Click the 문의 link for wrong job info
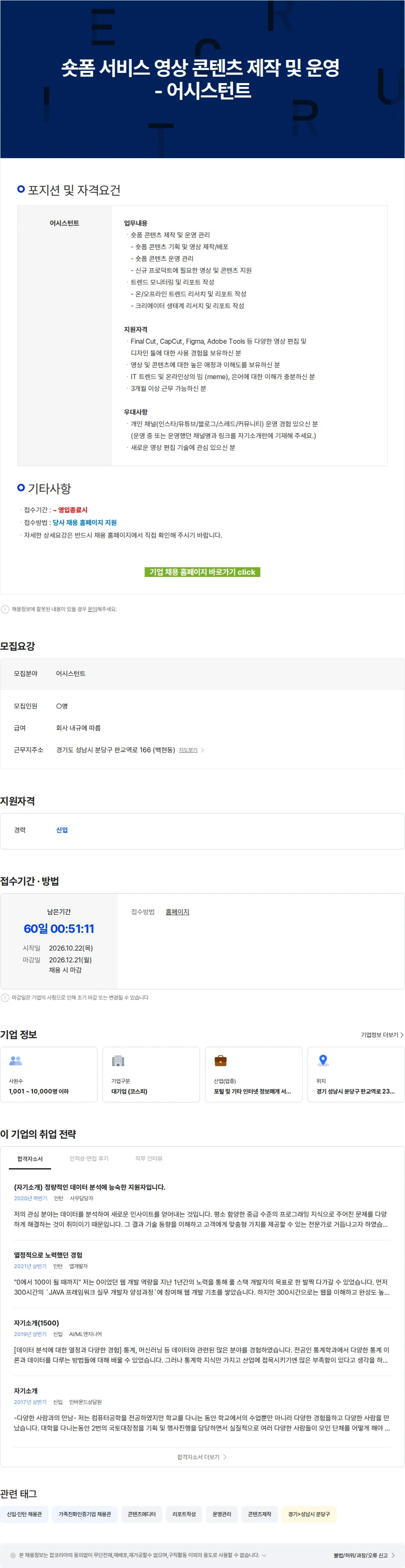Screen dimensions: 405x1568 click(92, 609)
